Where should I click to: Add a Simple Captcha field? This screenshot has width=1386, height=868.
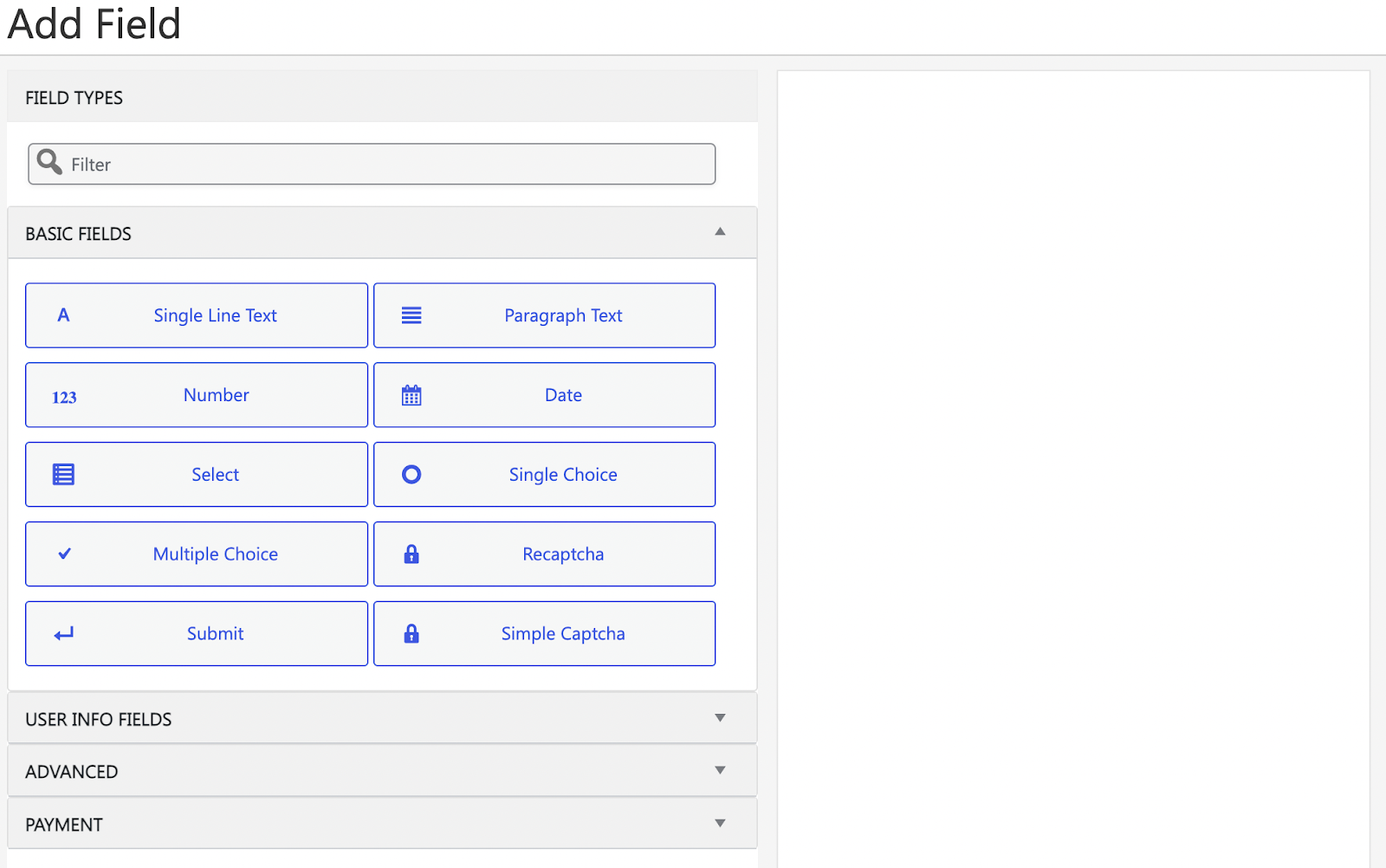pos(563,634)
